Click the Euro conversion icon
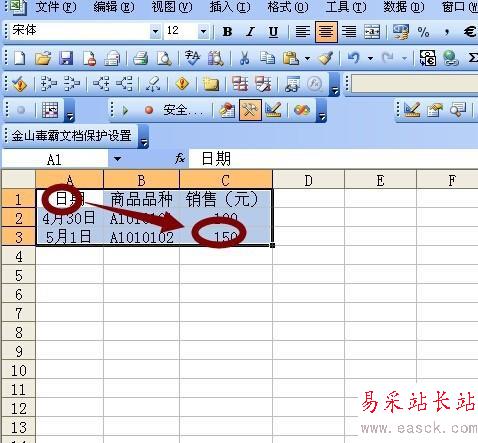478x443 pixels. [428, 58]
